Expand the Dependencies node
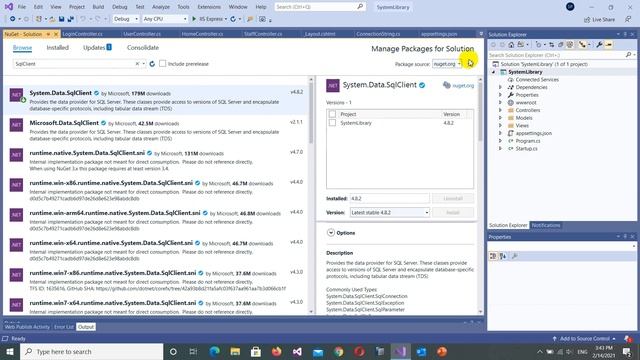The width and height of the screenshot is (640, 360). click(x=500, y=87)
